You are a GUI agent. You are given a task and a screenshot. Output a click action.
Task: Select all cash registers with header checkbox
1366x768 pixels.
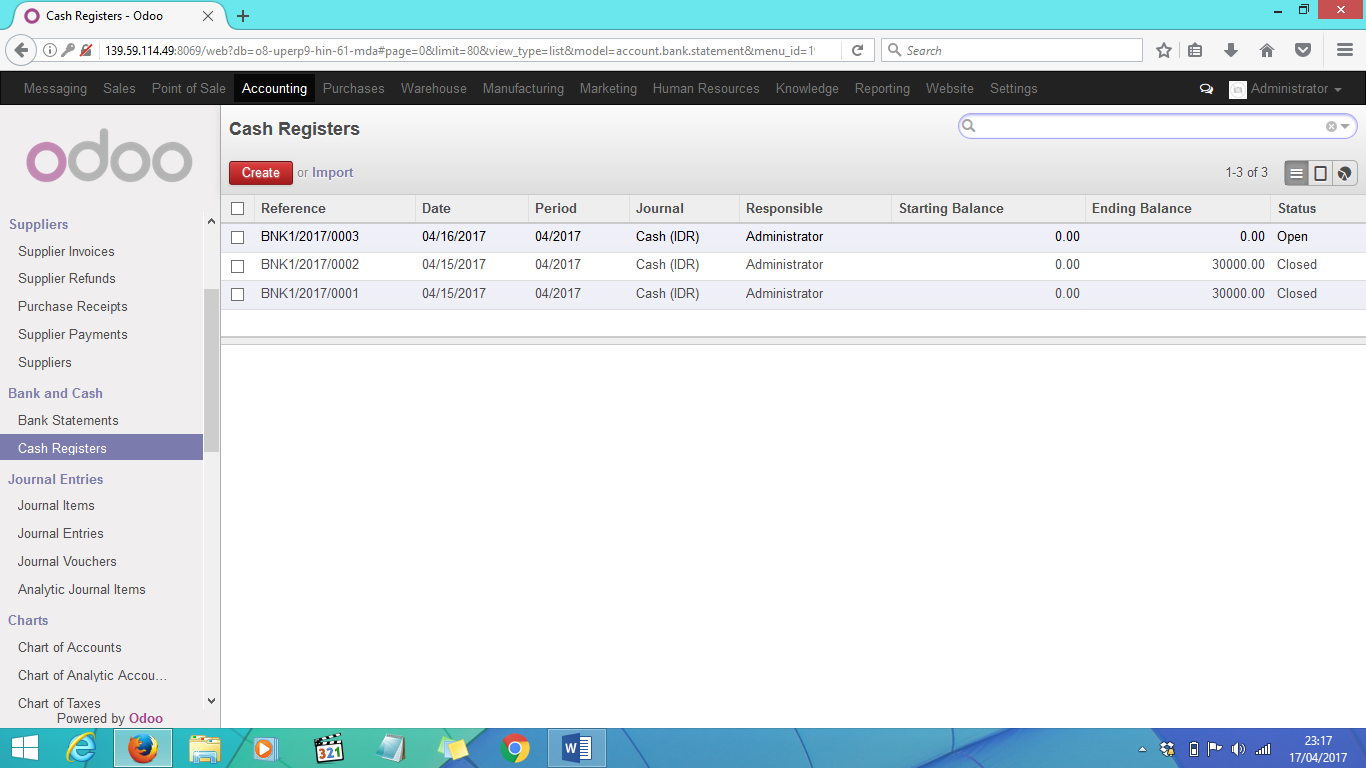point(237,209)
